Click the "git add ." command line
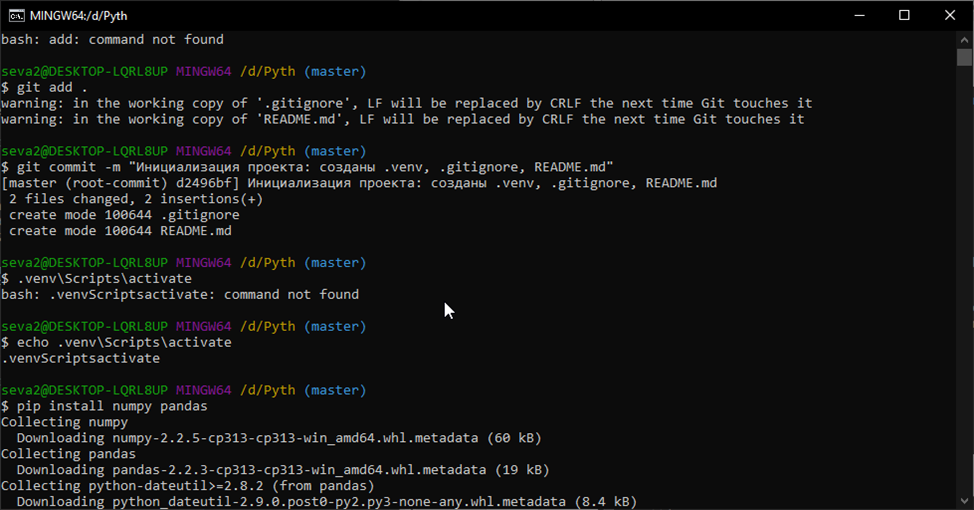Screen dimensions: 974x510 pyautogui.click(x=40, y=88)
